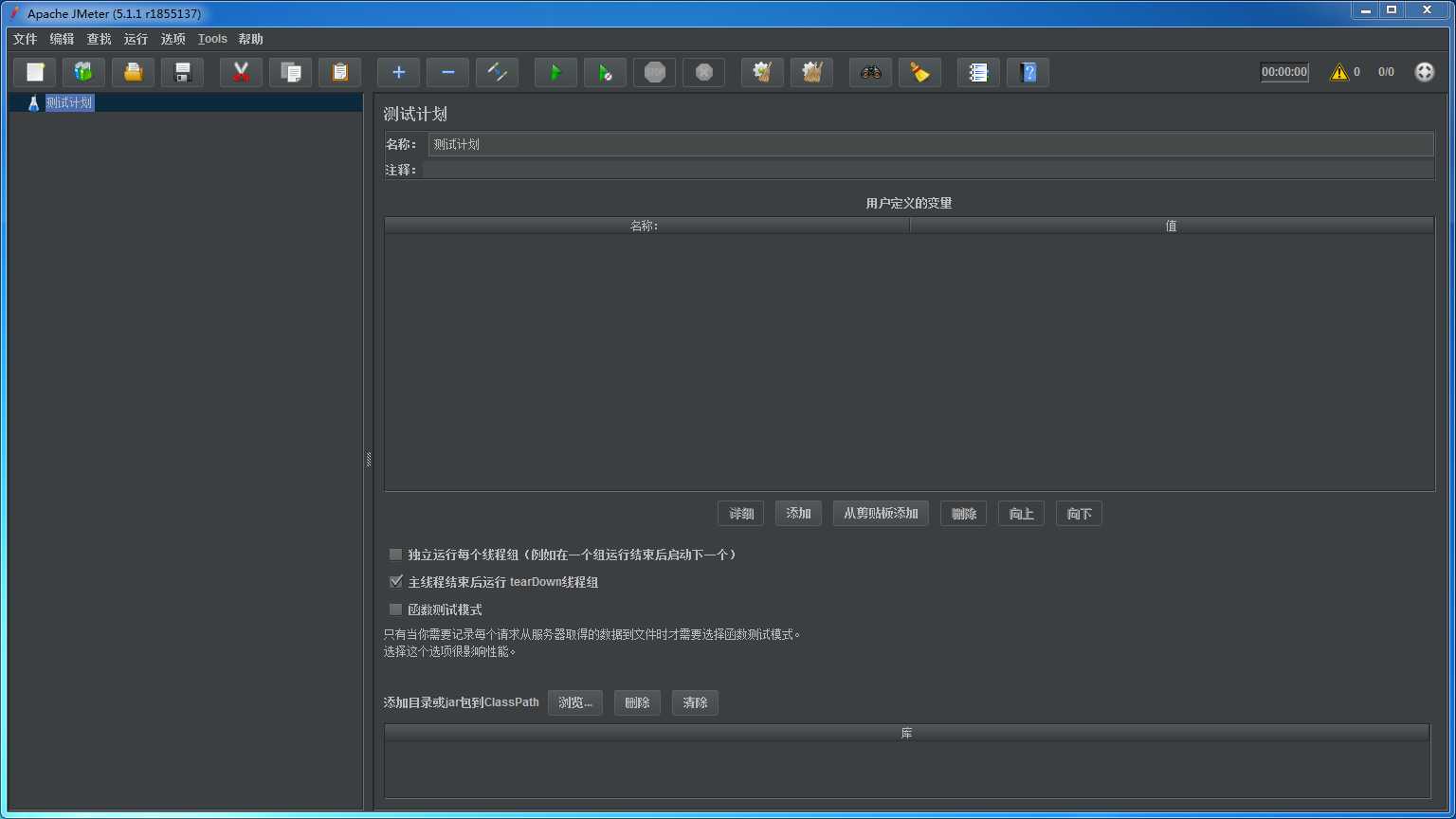The image size is (1456, 819).
Task: Open the 帮助 menu
Action: [x=251, y=39]
